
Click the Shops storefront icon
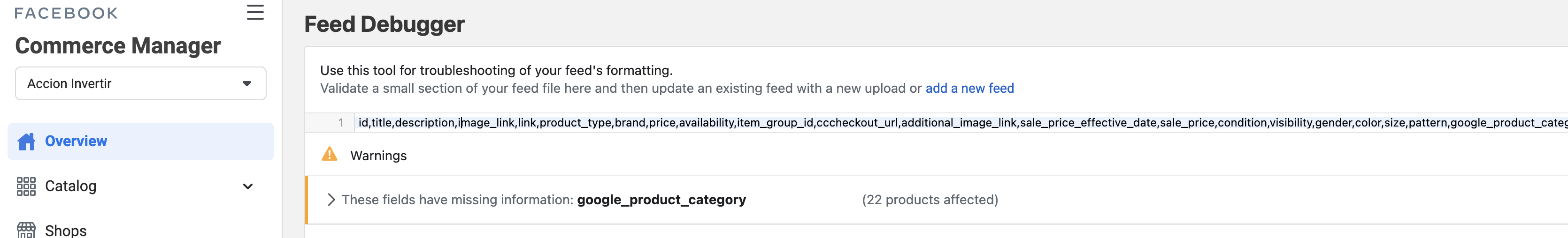pos(26,230)
